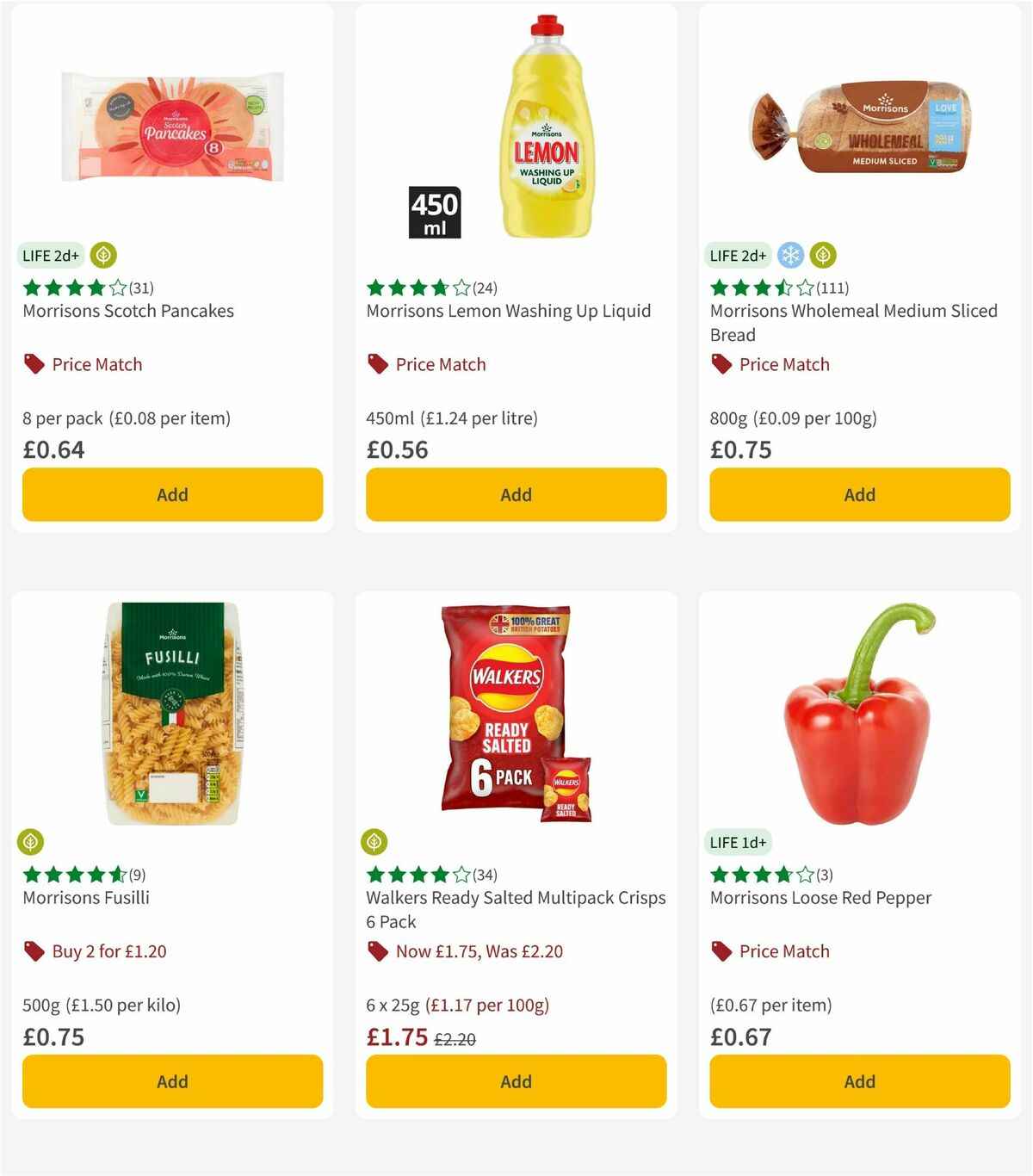
Task: Open the LIFE 2d+ badge on Scotch Pancakes
Action: coord(48,255)
